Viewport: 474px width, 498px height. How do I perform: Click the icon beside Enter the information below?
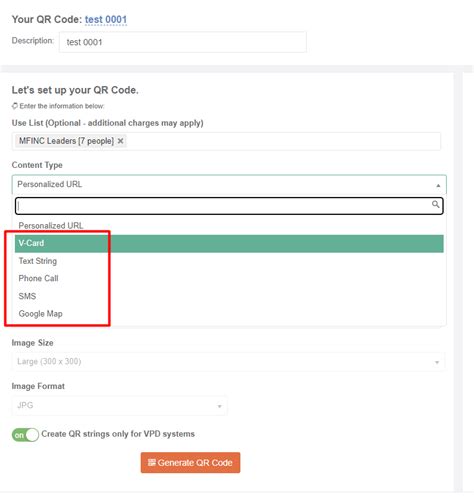coord(15,106)
